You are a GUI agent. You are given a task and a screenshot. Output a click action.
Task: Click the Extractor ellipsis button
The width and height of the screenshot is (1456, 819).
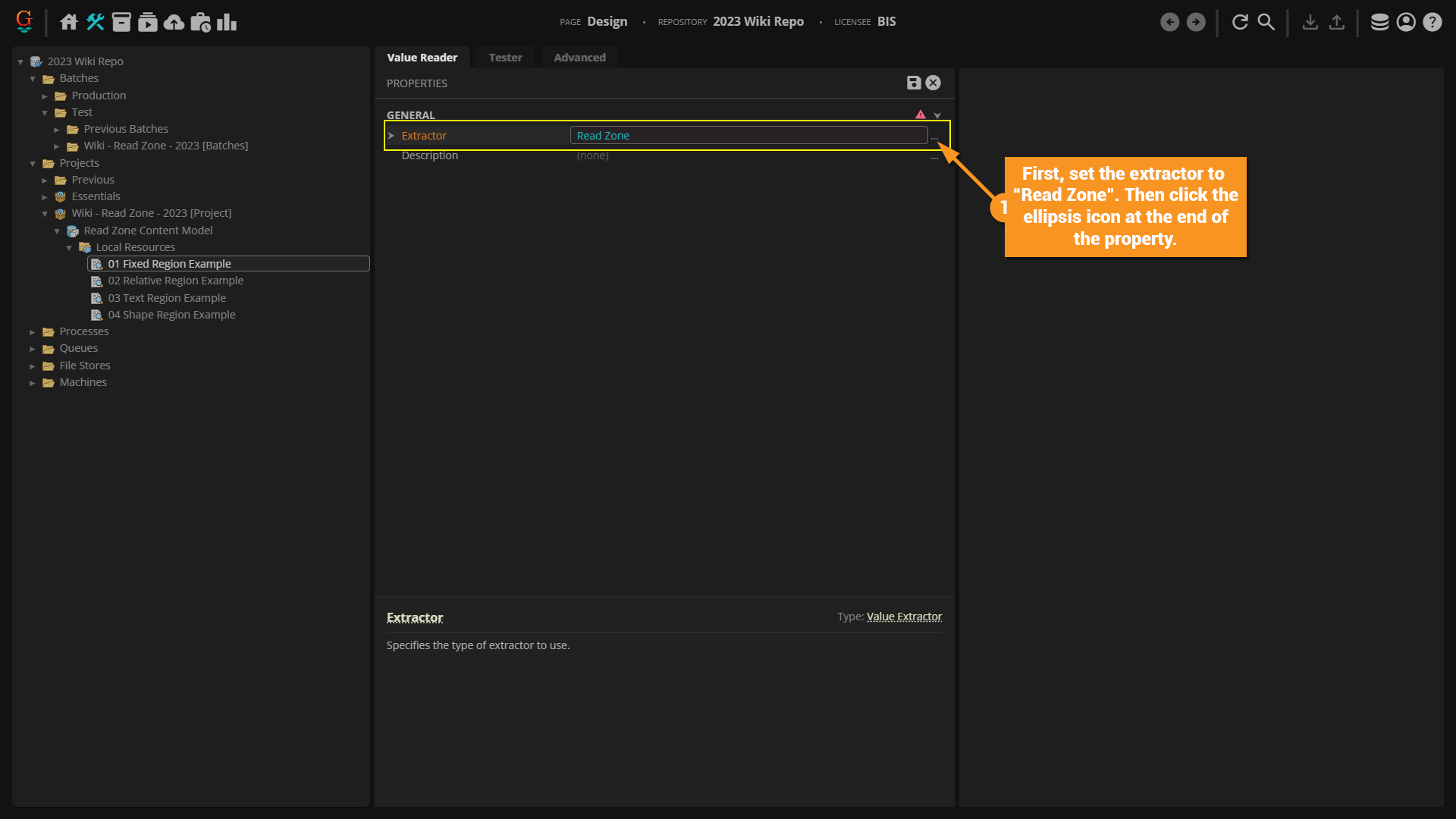point(935,137)
